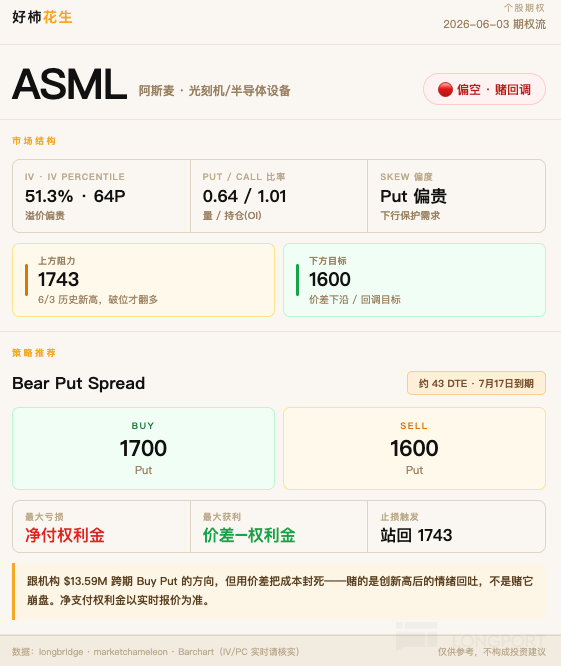
Task: Click the Bear Put Spread title
Action: (79, 383)
